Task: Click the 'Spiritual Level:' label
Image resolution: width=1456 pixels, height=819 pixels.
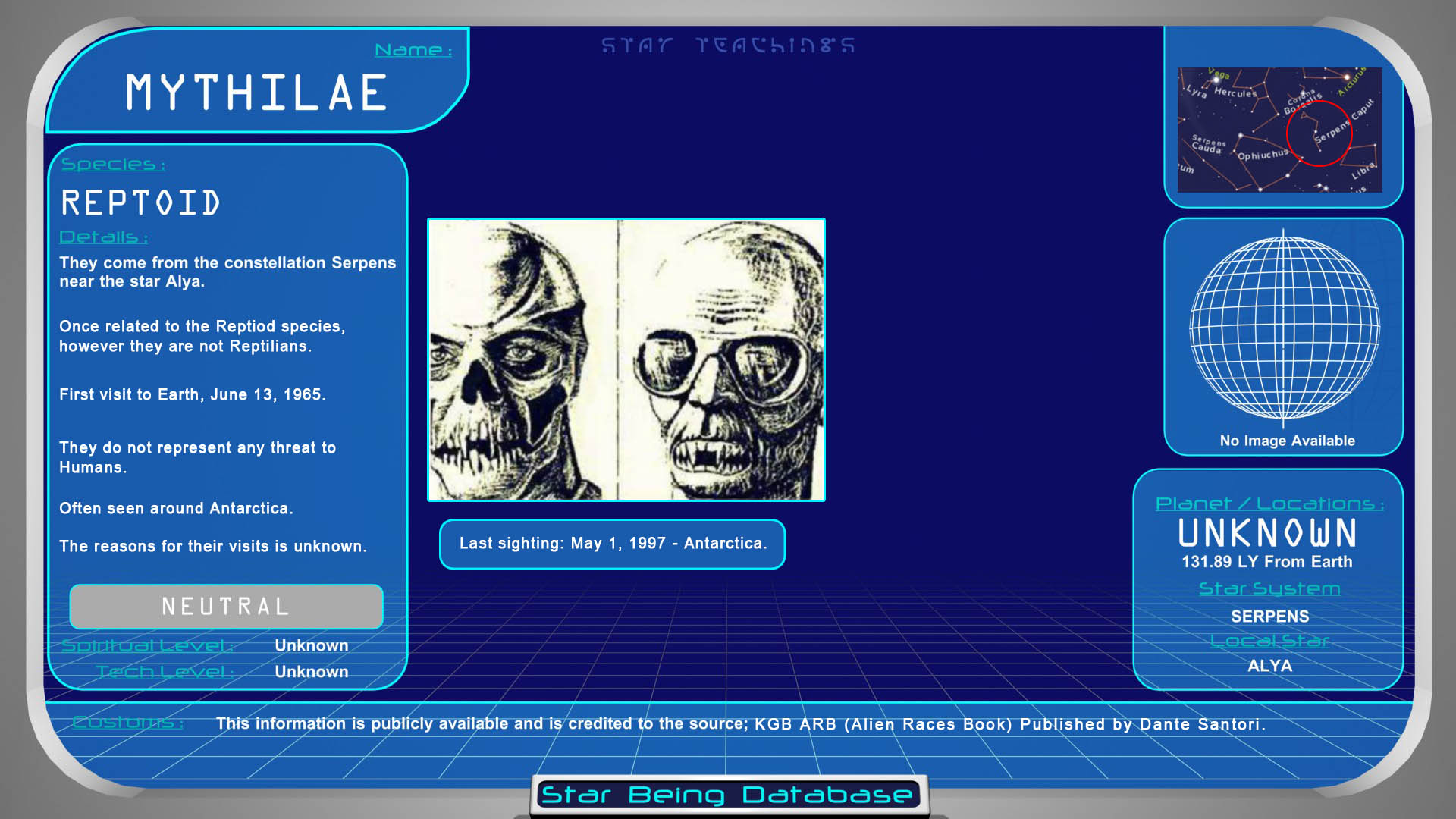Action: (147, 645)
